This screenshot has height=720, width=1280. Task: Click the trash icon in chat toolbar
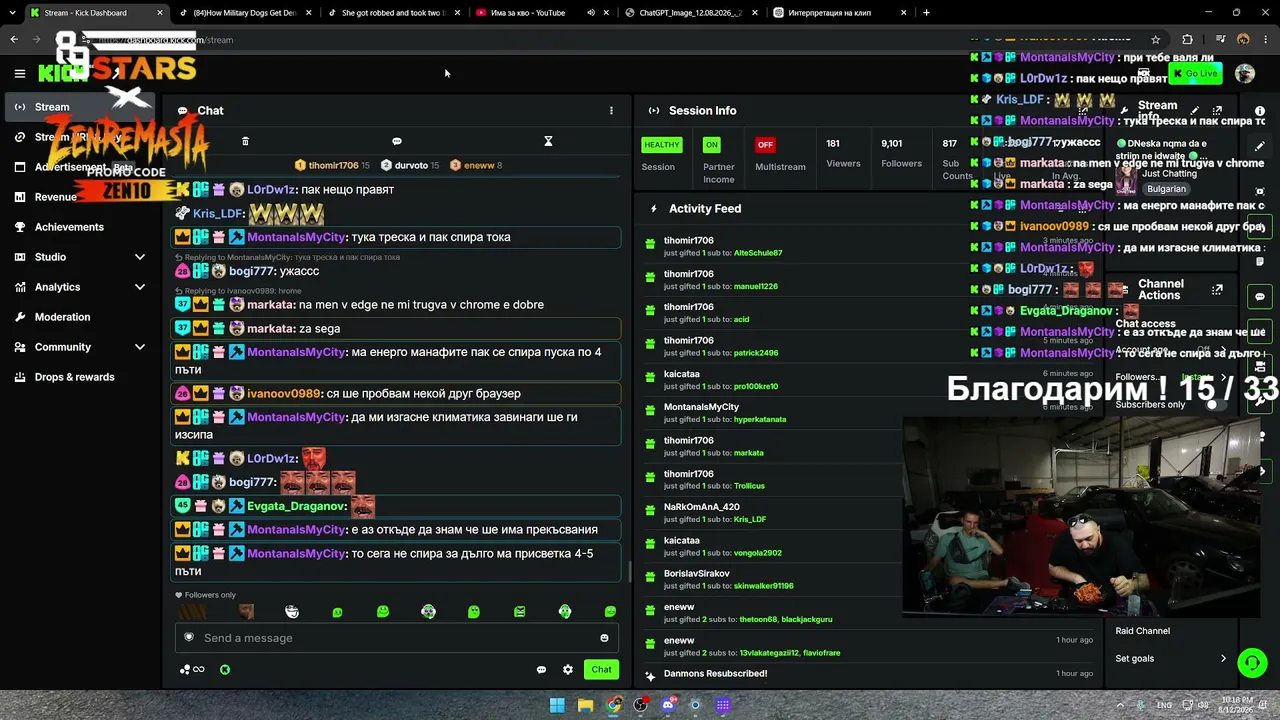[245, 141]
